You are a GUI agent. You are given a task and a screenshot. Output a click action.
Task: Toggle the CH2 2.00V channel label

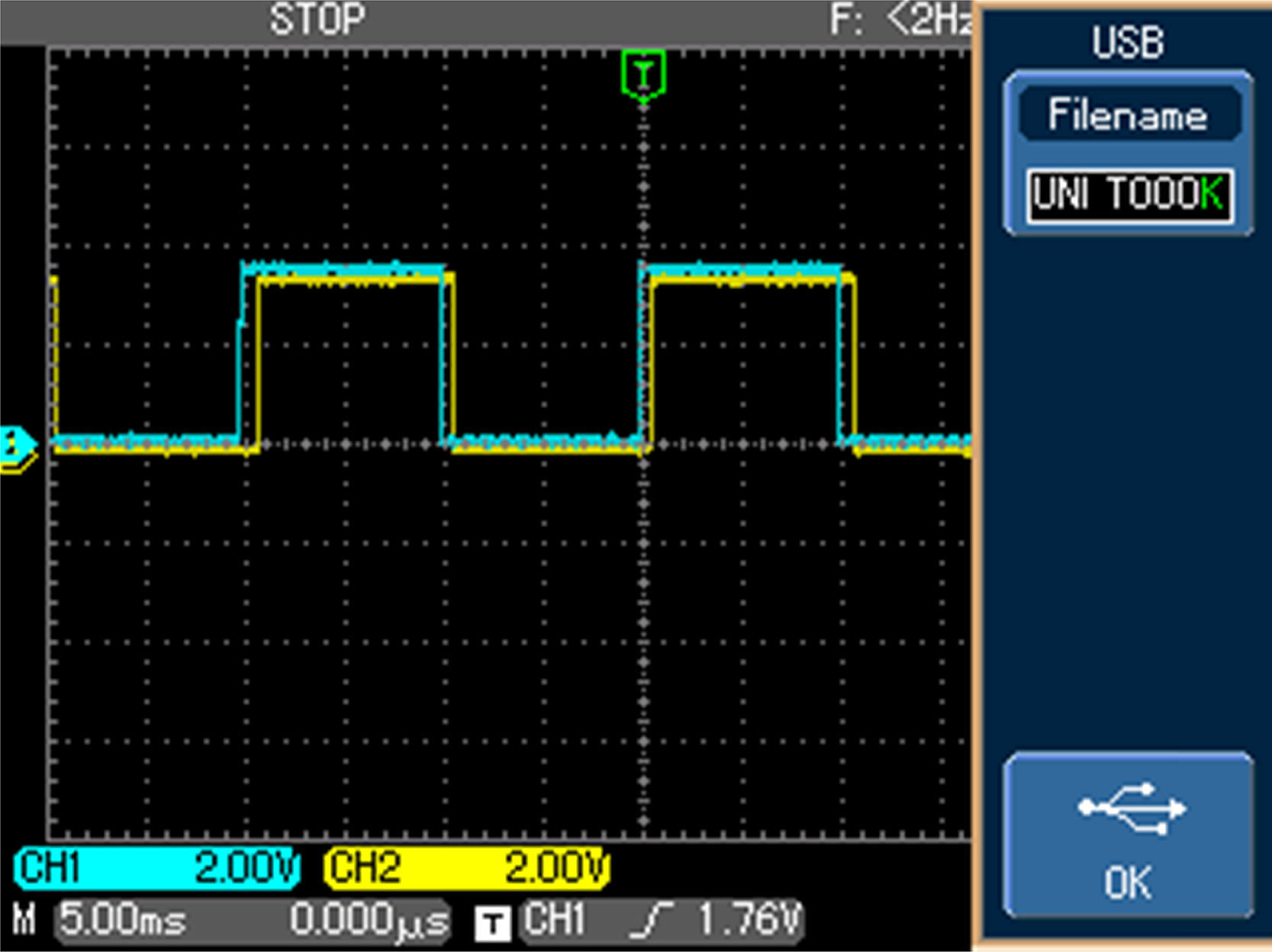467,868
